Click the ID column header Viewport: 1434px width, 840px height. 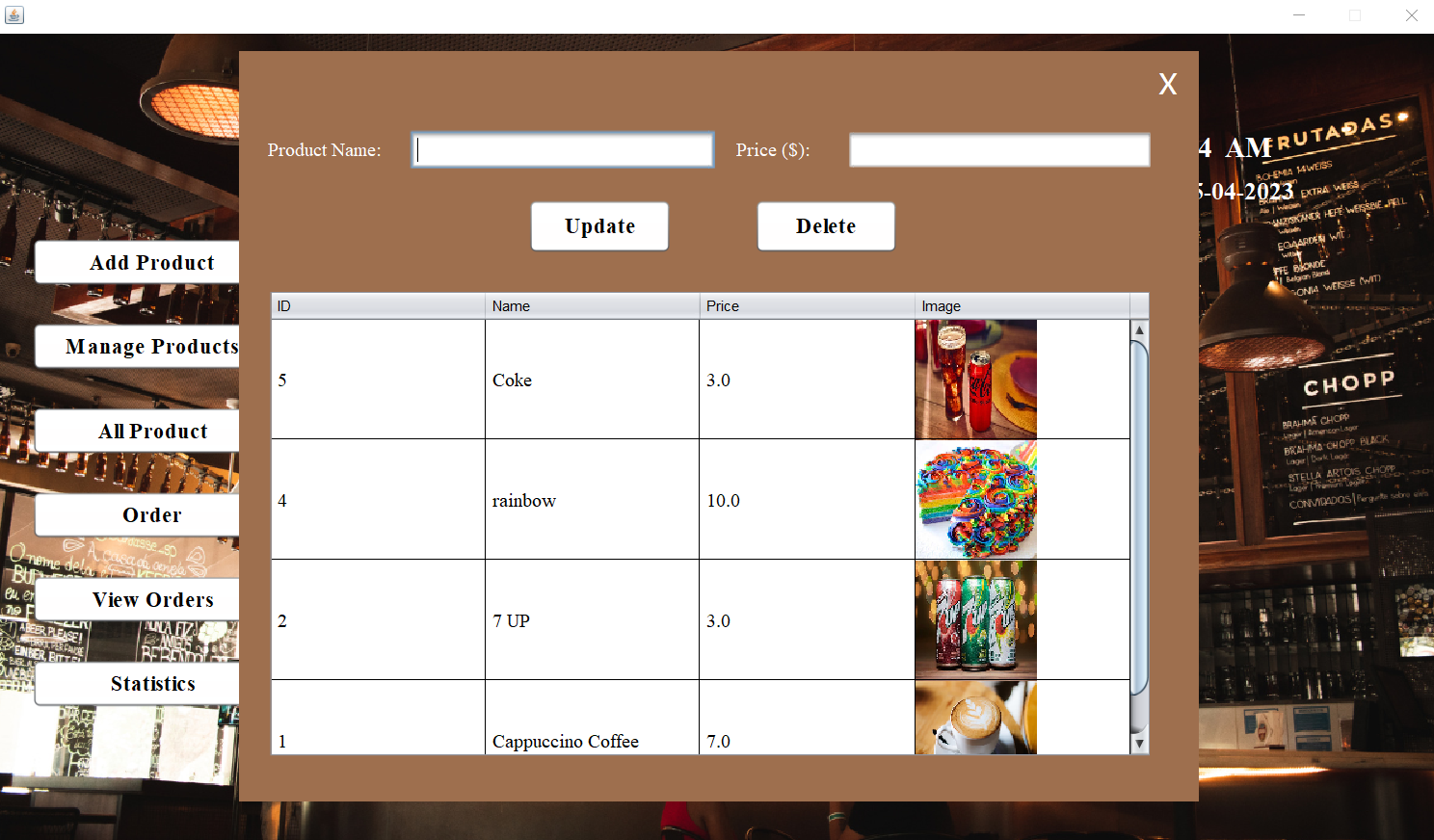point(379,306)
